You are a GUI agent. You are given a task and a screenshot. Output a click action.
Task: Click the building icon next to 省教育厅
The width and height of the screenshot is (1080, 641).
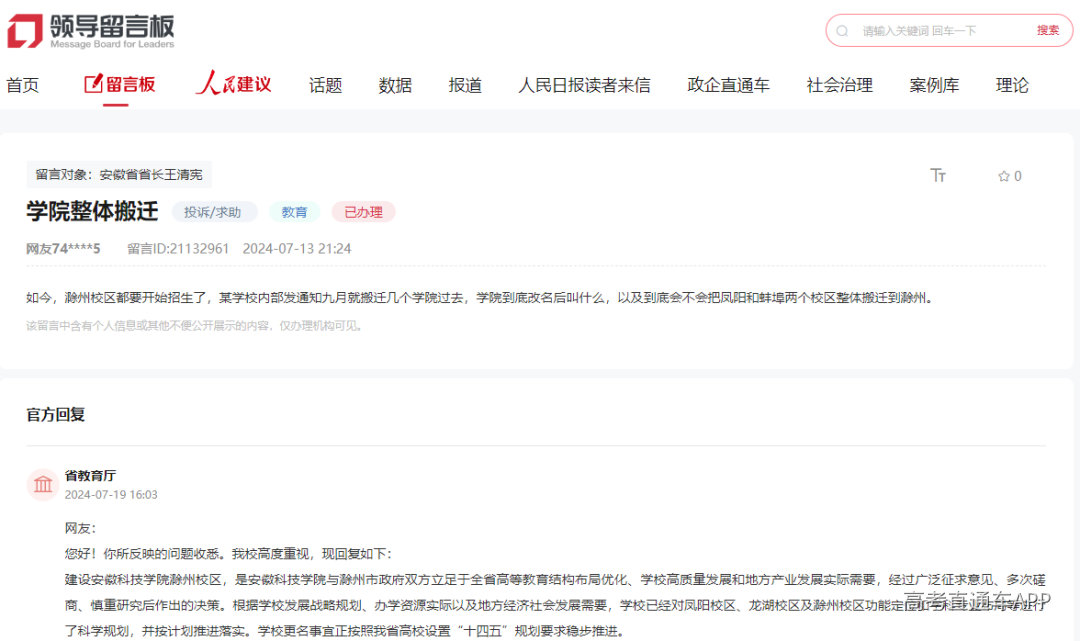tap(41, 484)
